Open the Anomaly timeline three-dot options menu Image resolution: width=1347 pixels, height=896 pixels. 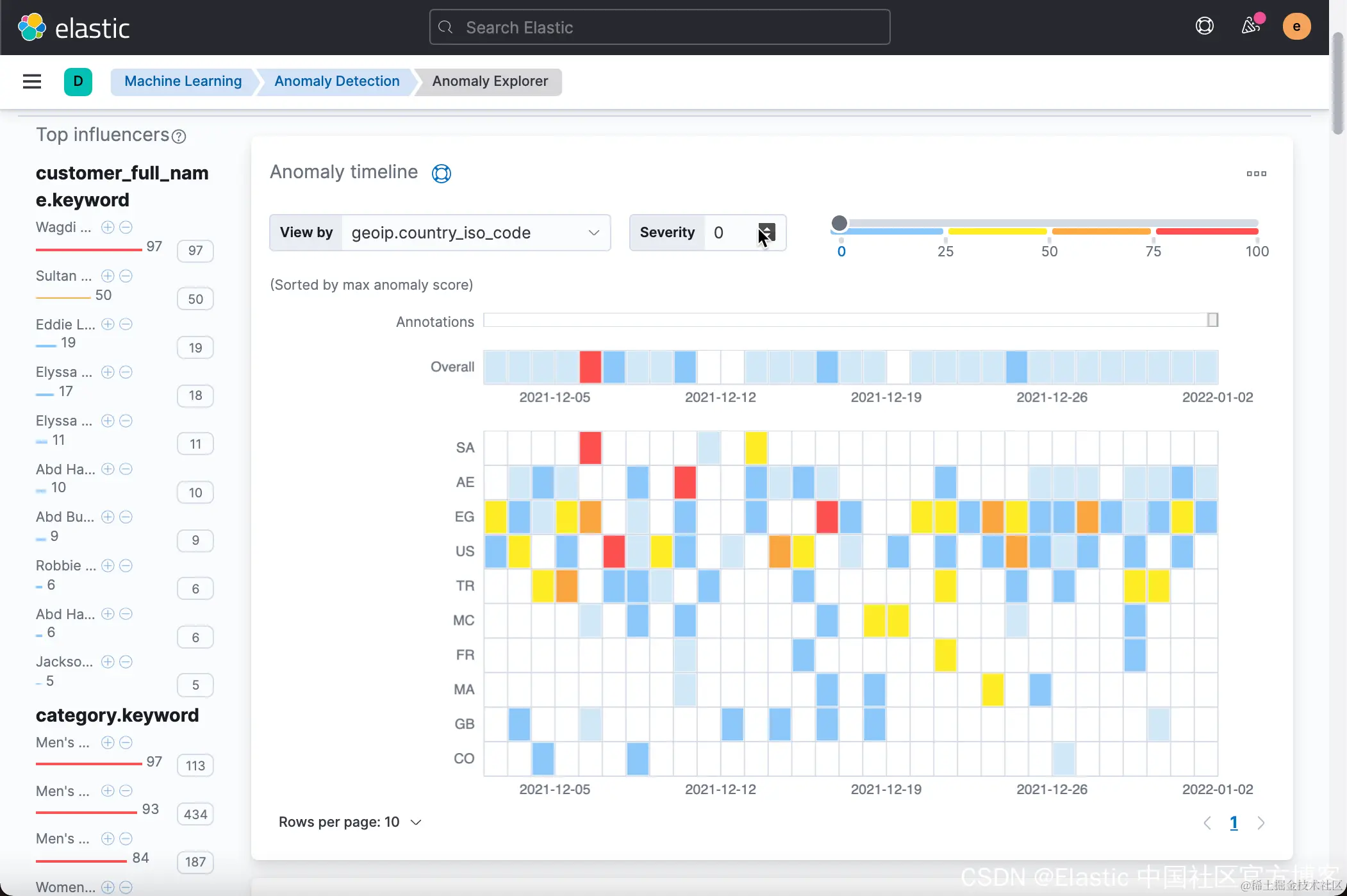click(x=1256, y=174)
